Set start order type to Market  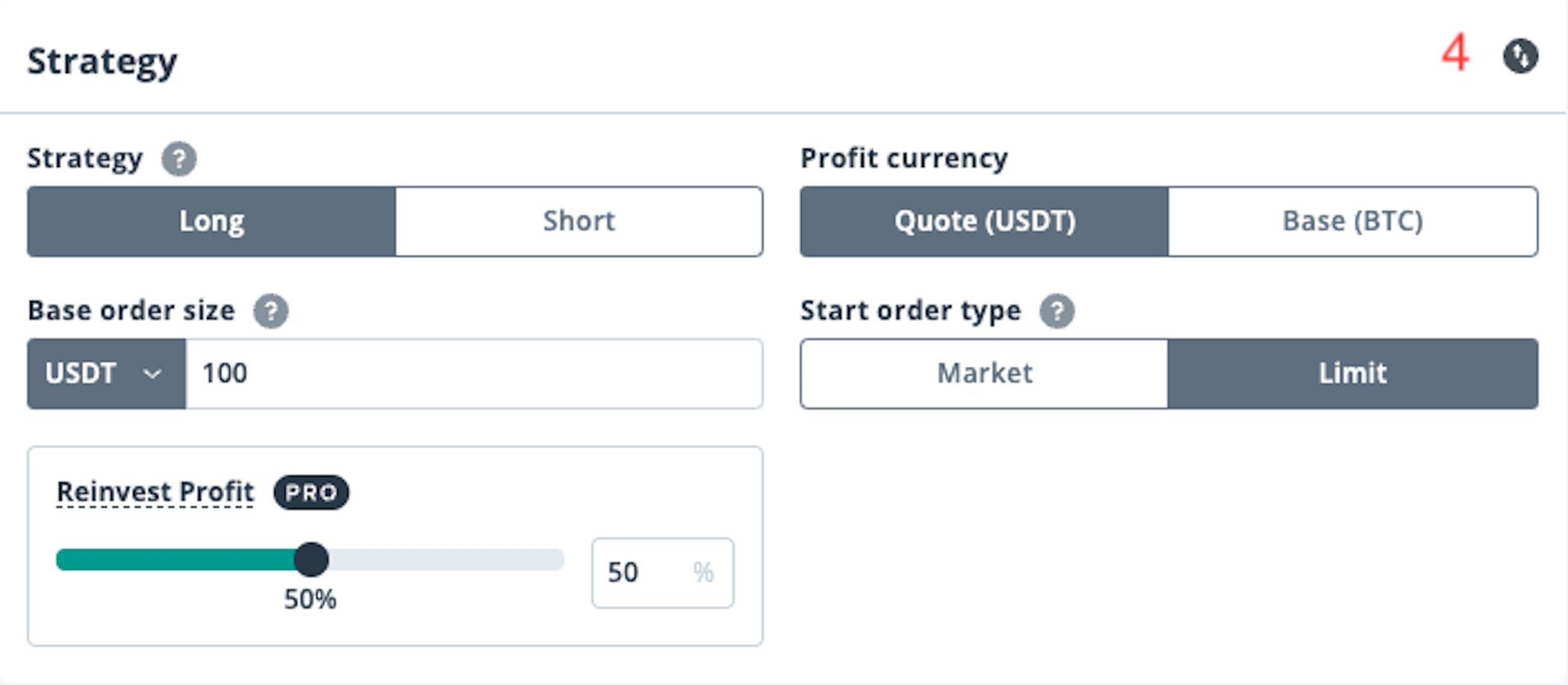pyautogui.click(x=983, y=373)
